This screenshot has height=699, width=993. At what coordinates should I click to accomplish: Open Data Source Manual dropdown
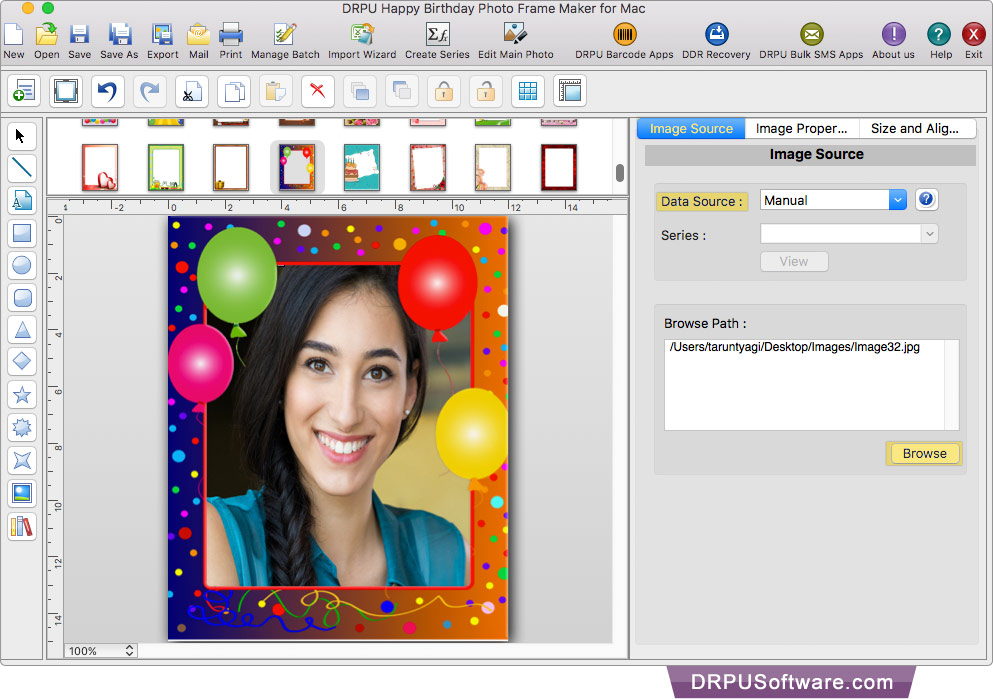click(833, 200)
